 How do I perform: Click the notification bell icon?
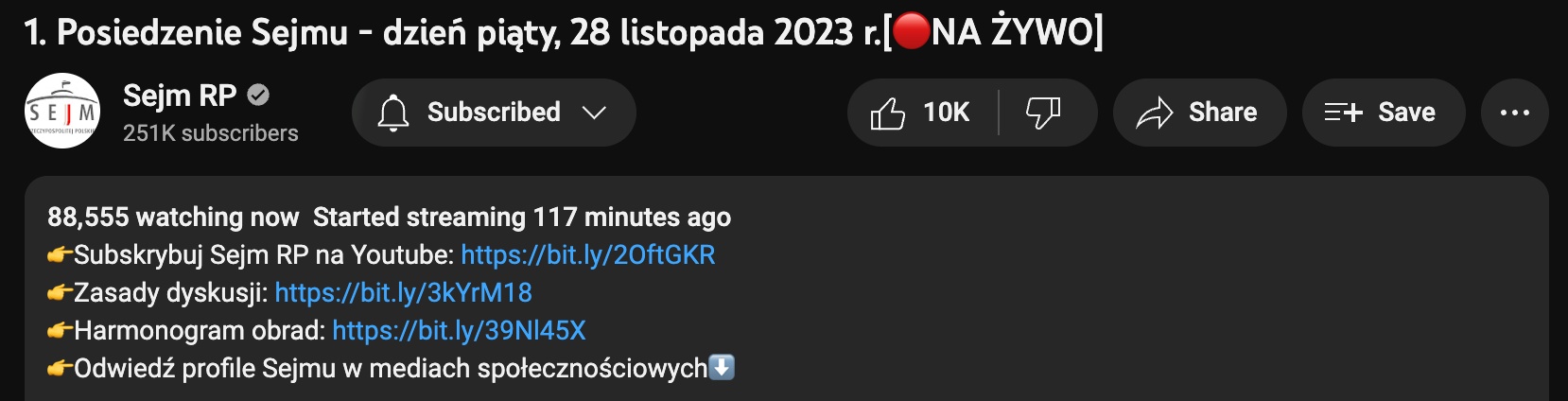coord(393,113)
